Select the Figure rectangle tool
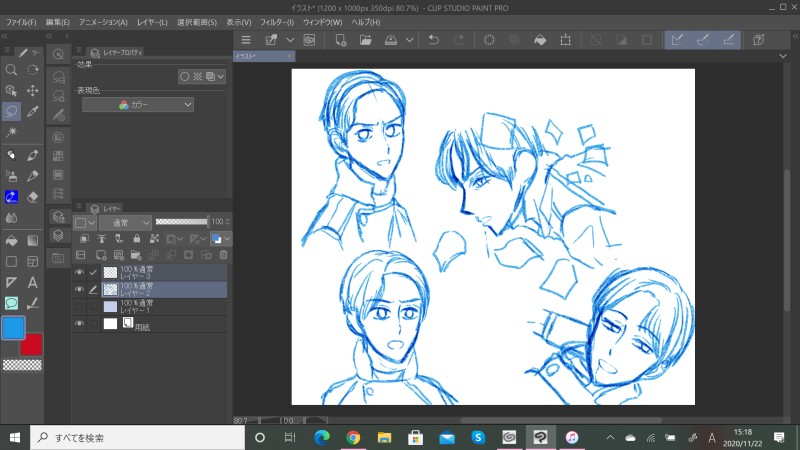This screenshot has width=800, height=450. 11,262
